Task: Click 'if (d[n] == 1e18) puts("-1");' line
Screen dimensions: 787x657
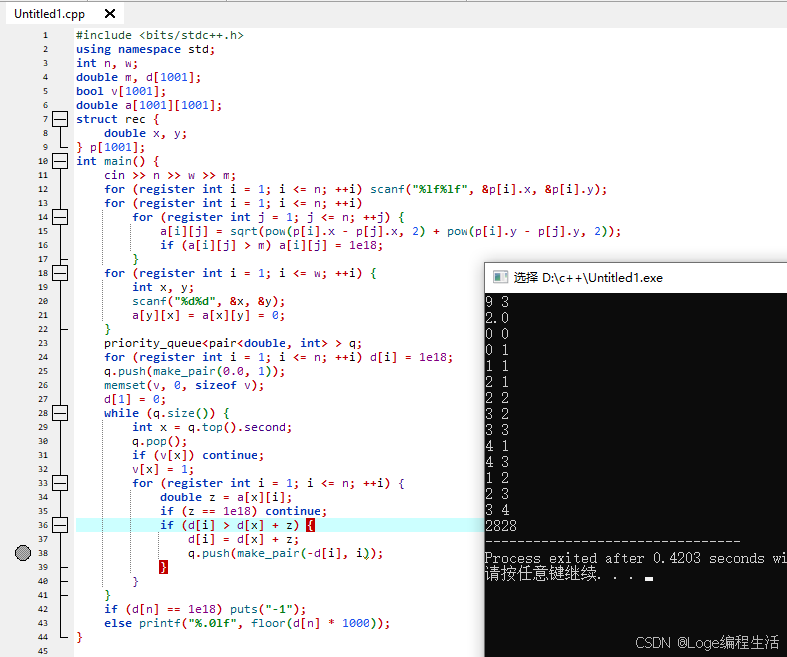Action: (x=205, y=609)
